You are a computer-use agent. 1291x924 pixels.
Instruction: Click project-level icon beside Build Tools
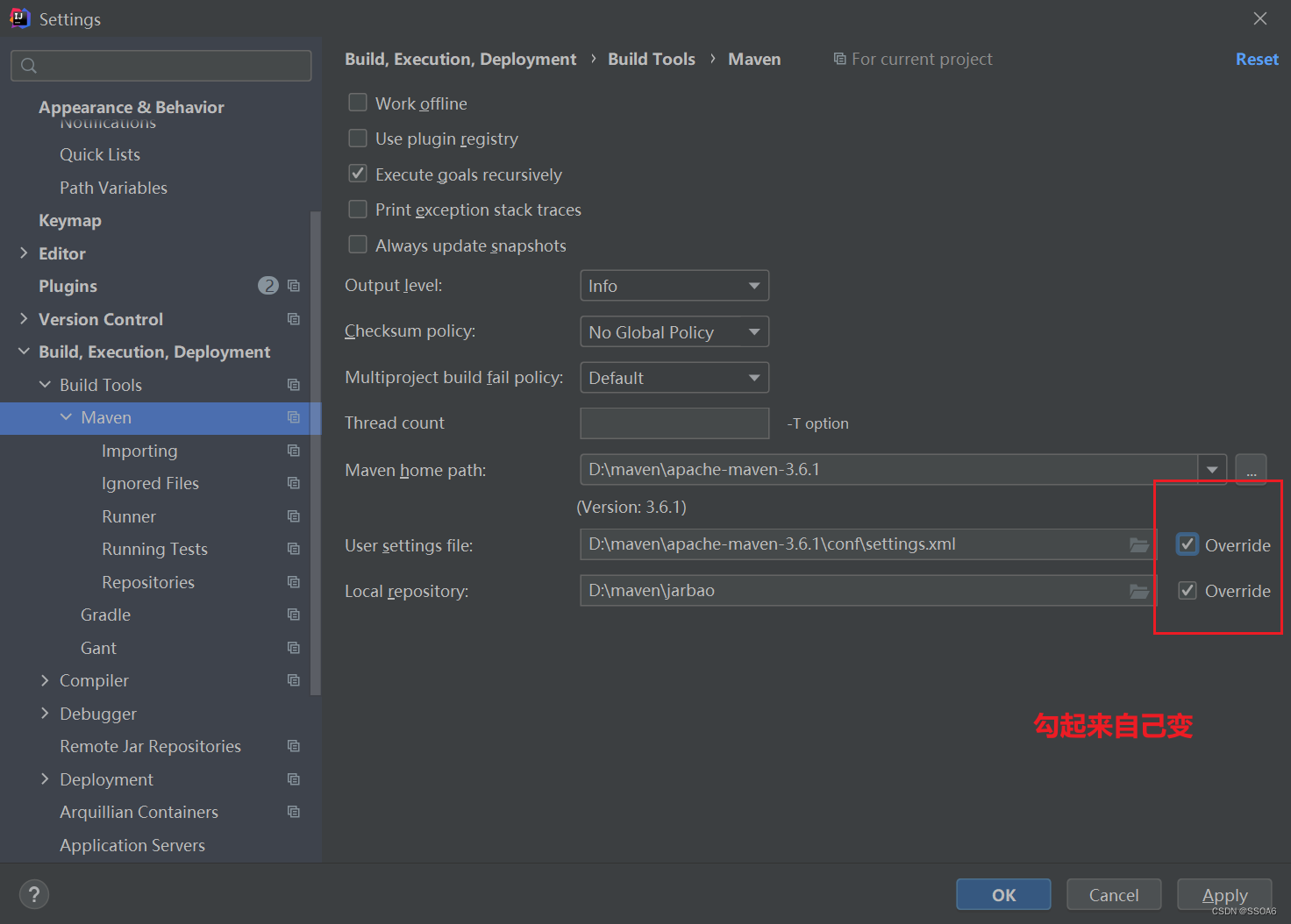tap(294, 385)
